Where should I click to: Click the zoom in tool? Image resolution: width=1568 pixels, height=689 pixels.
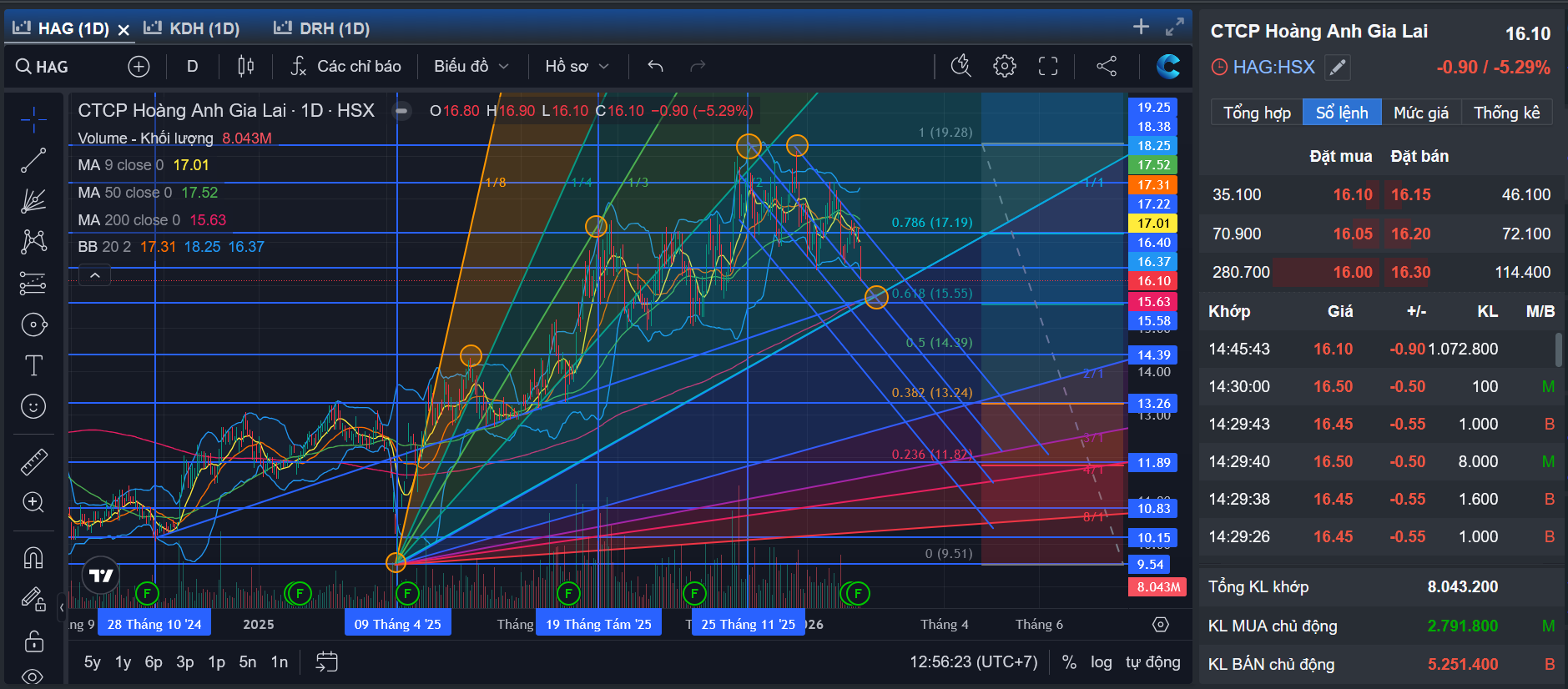click(x=33, y=502)
